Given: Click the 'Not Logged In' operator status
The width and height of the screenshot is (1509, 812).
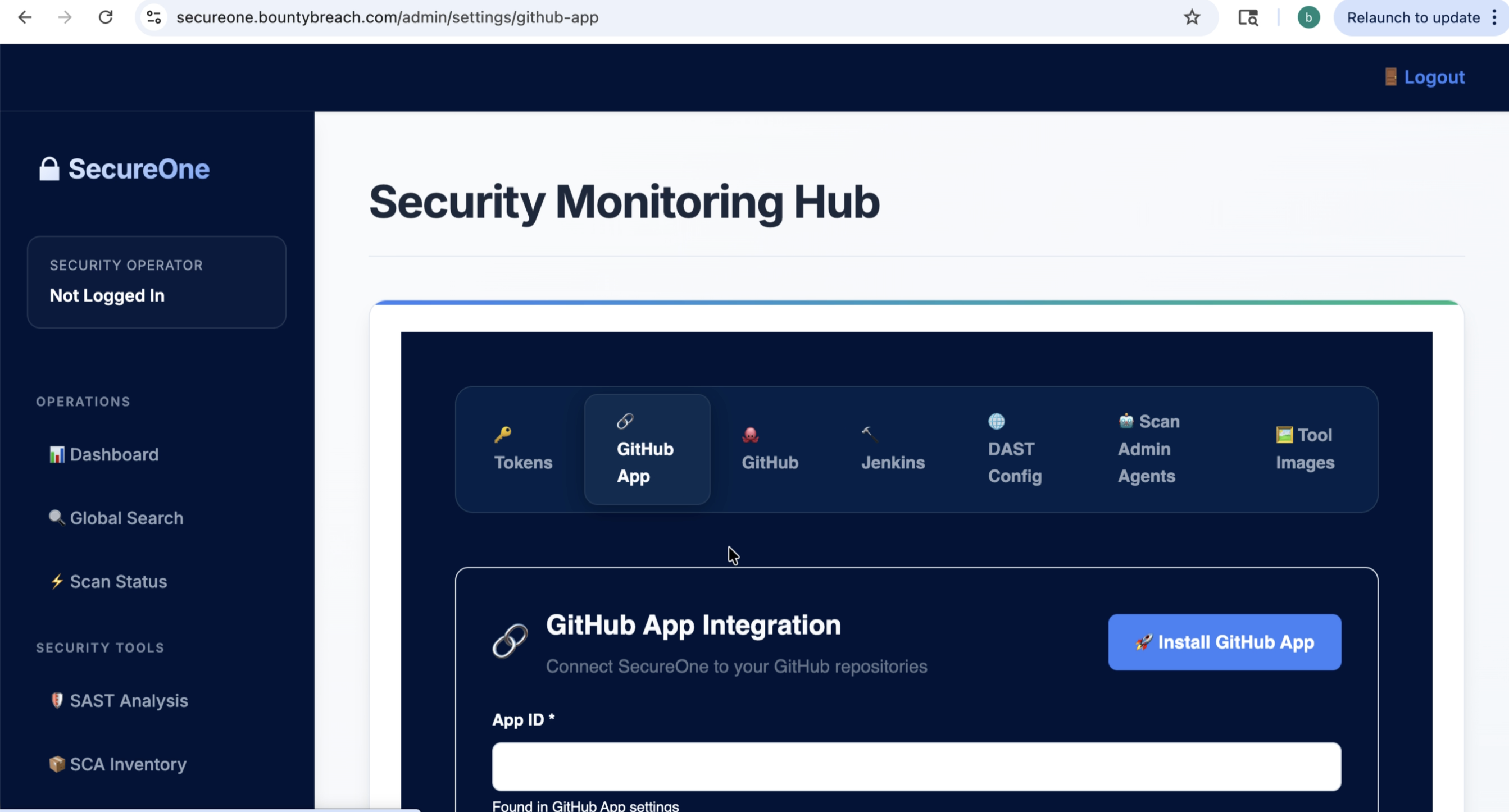Looking at the screenshot, I should click(x=107, y=295).
